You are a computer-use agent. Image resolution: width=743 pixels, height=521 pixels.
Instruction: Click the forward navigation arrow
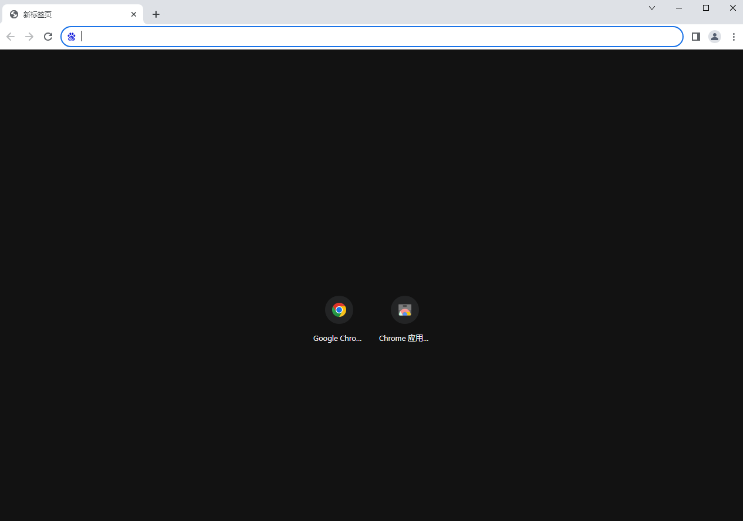click(29, 37)
